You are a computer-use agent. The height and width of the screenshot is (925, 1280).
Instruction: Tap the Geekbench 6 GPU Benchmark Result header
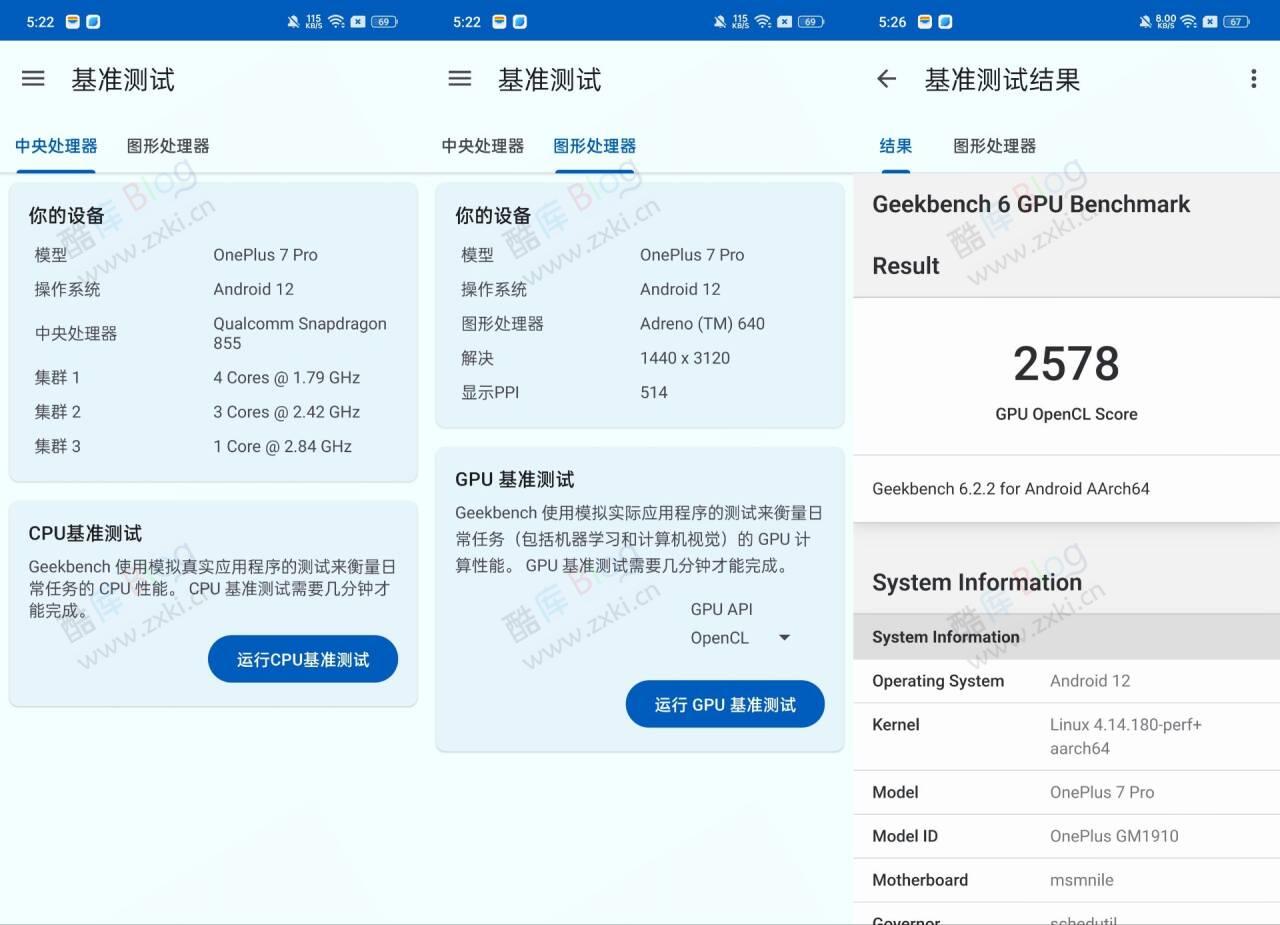tap(1032, 234)
